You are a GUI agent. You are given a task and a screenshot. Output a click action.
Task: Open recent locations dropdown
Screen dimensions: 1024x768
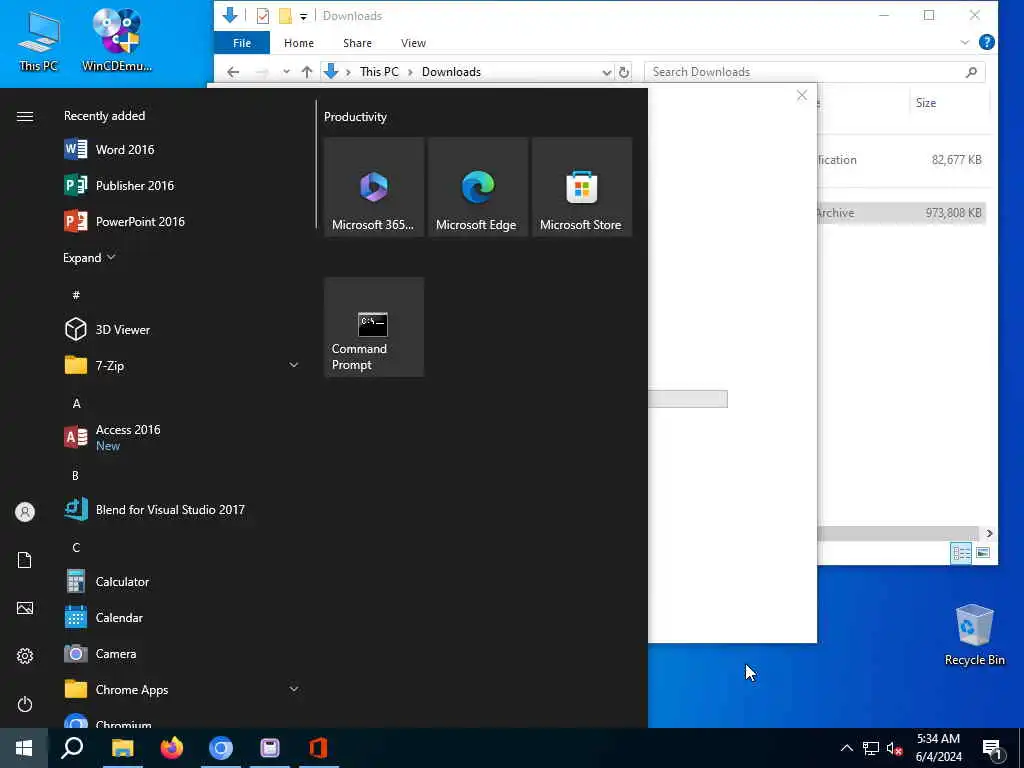click(286, 72)
